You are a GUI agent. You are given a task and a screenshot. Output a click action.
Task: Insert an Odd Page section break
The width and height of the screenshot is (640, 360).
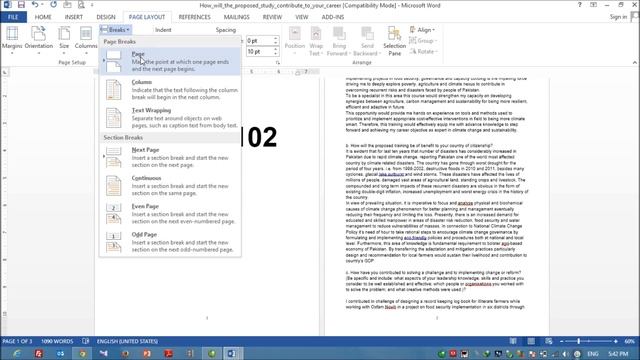pos(170,242)
